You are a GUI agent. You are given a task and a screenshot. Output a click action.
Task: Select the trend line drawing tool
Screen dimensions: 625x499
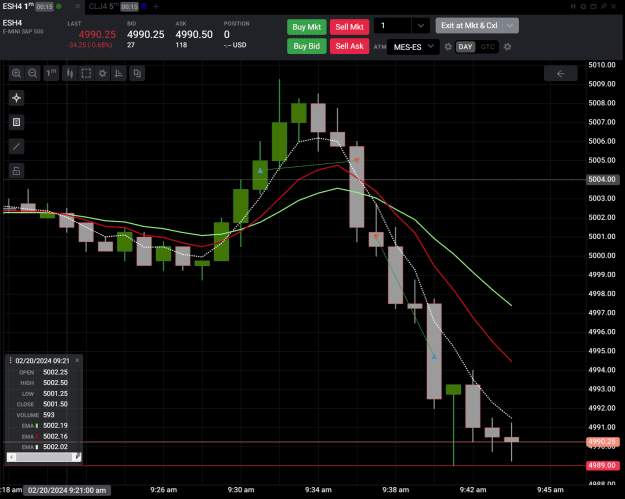[x=16, y=146]
